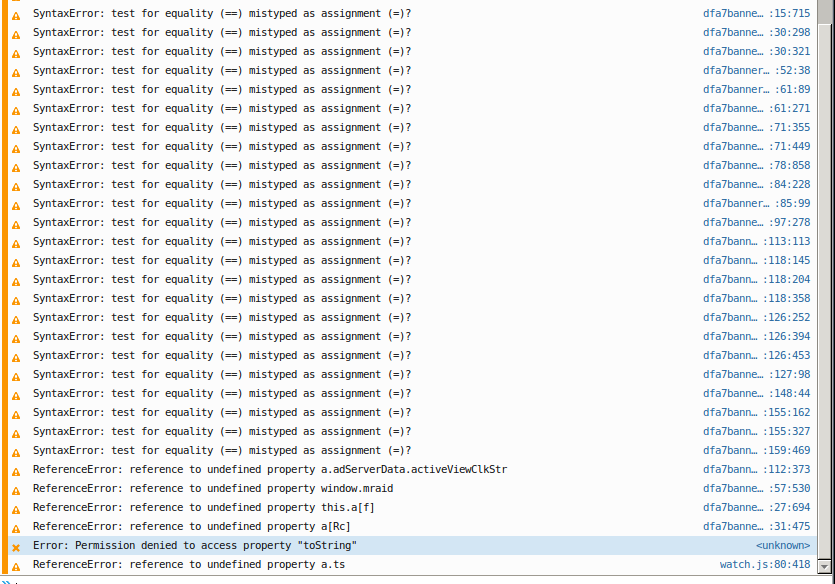Open source link dfa7bann :159:469
The image size is (835, 584).
[x=756, y=450]
